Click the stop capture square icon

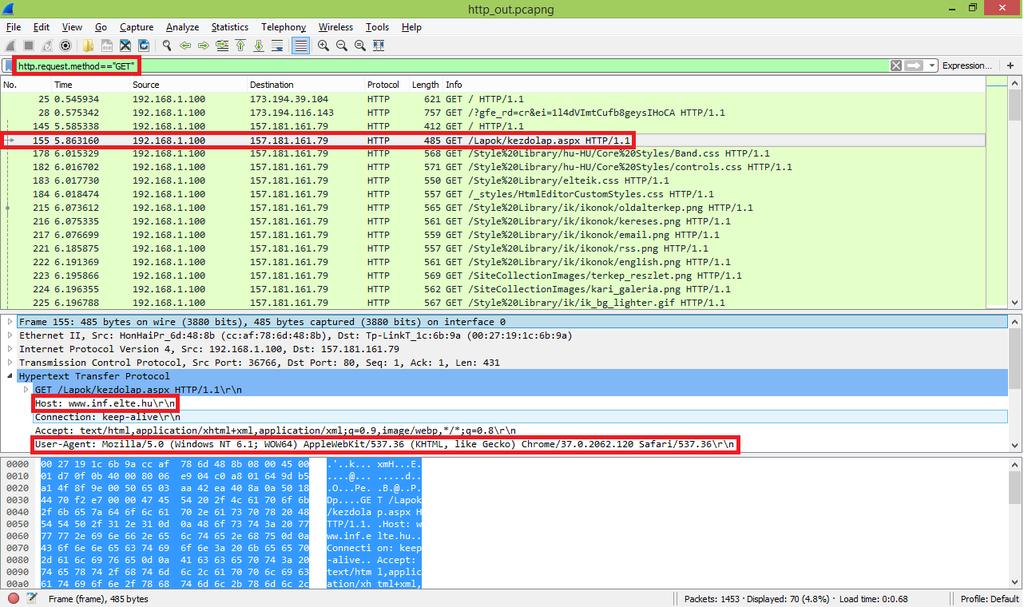29,46
